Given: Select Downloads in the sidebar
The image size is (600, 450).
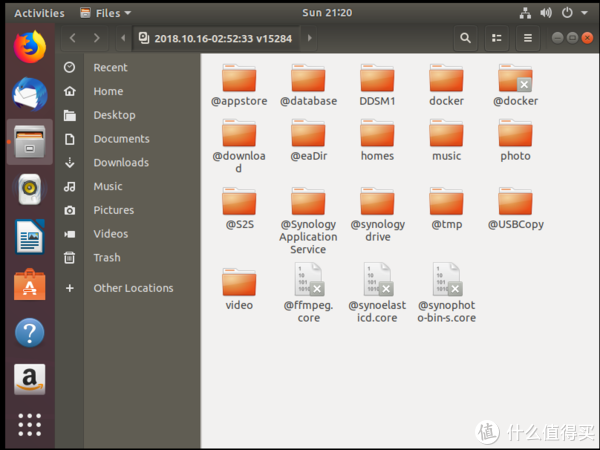Looking at the screenshot, I should (120, 162).
